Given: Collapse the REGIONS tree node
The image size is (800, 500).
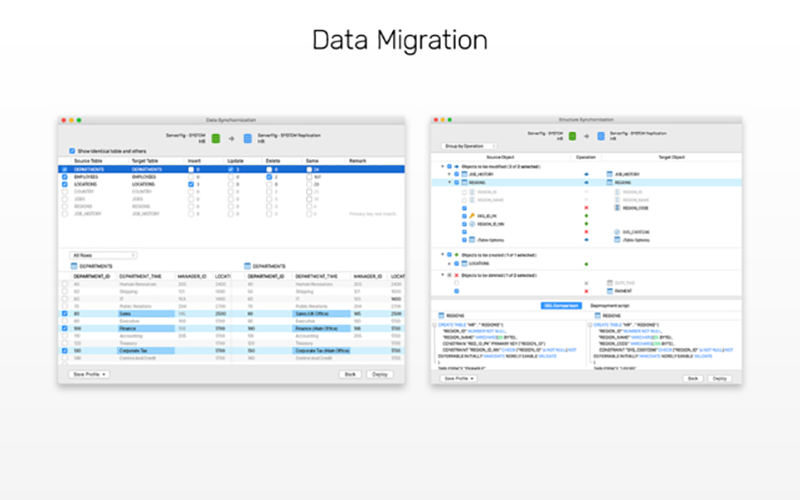Looking at the screenshot, I should 449,183.
